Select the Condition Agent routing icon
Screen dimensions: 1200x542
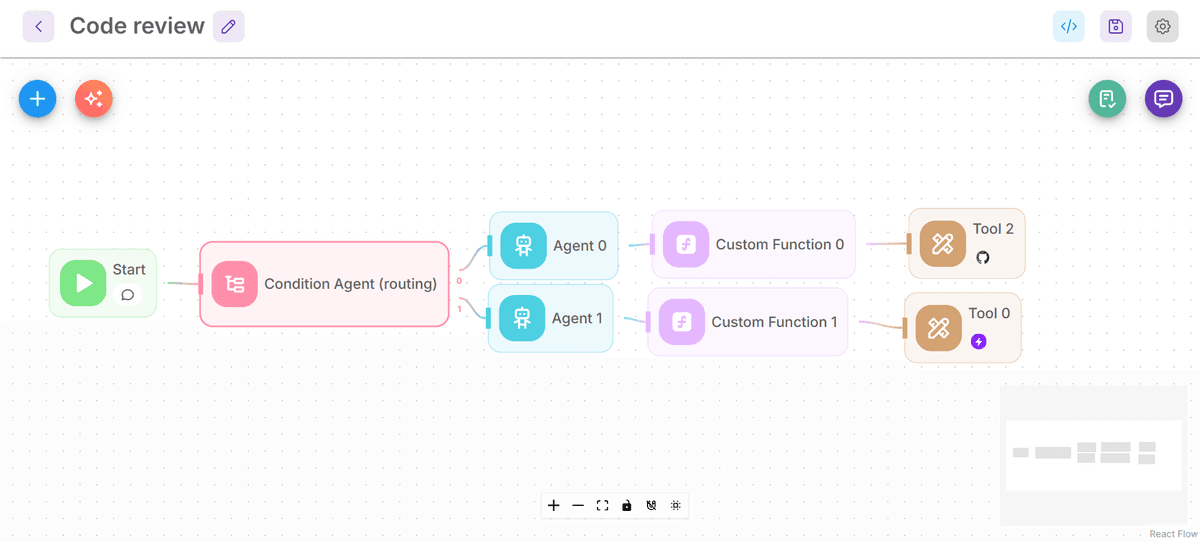click(x=235, y=284)
